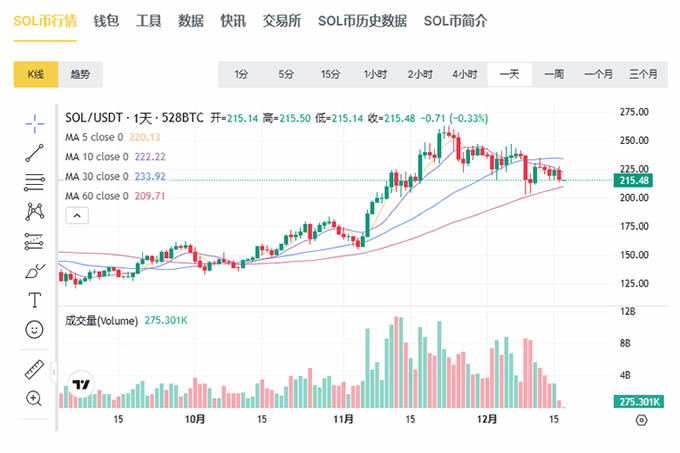The height and width of the screenshot is (453, 680).
Task: Open the 交易所 tab
Action: click(x=282, y=20)
